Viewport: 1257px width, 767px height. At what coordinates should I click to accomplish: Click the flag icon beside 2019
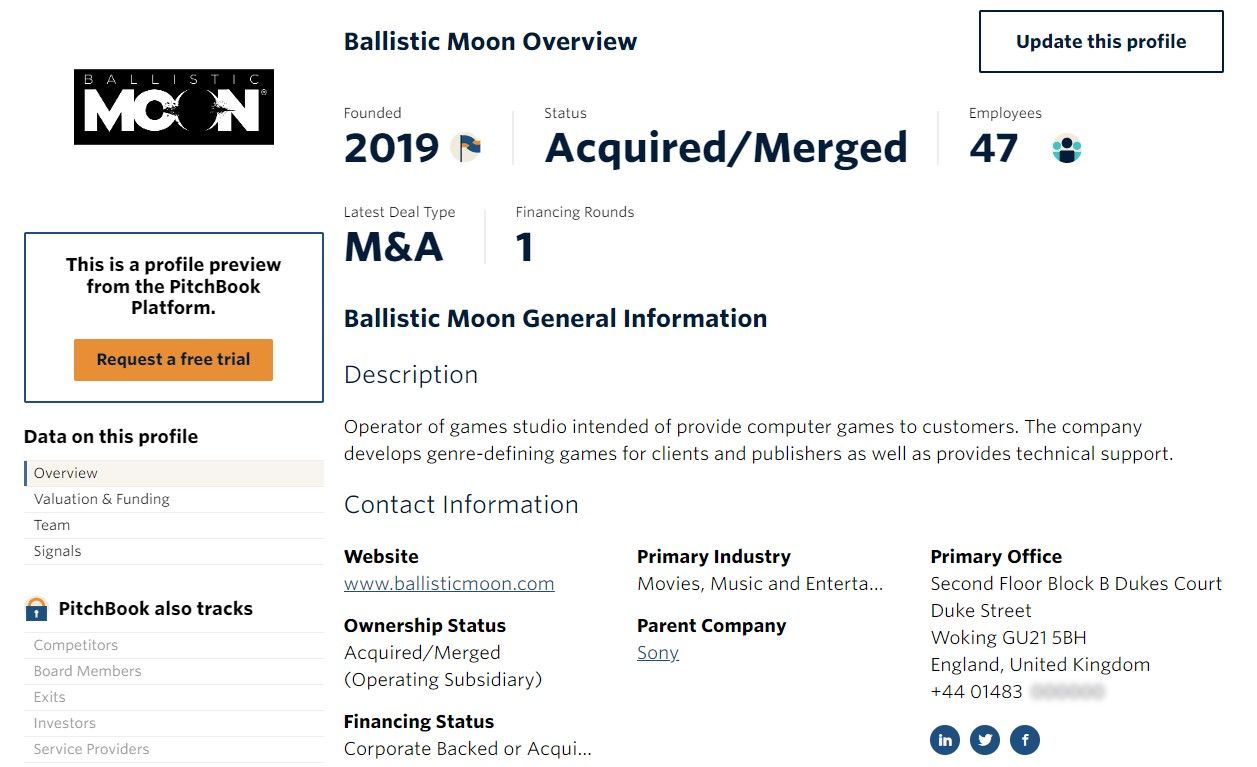pos(466,148)
